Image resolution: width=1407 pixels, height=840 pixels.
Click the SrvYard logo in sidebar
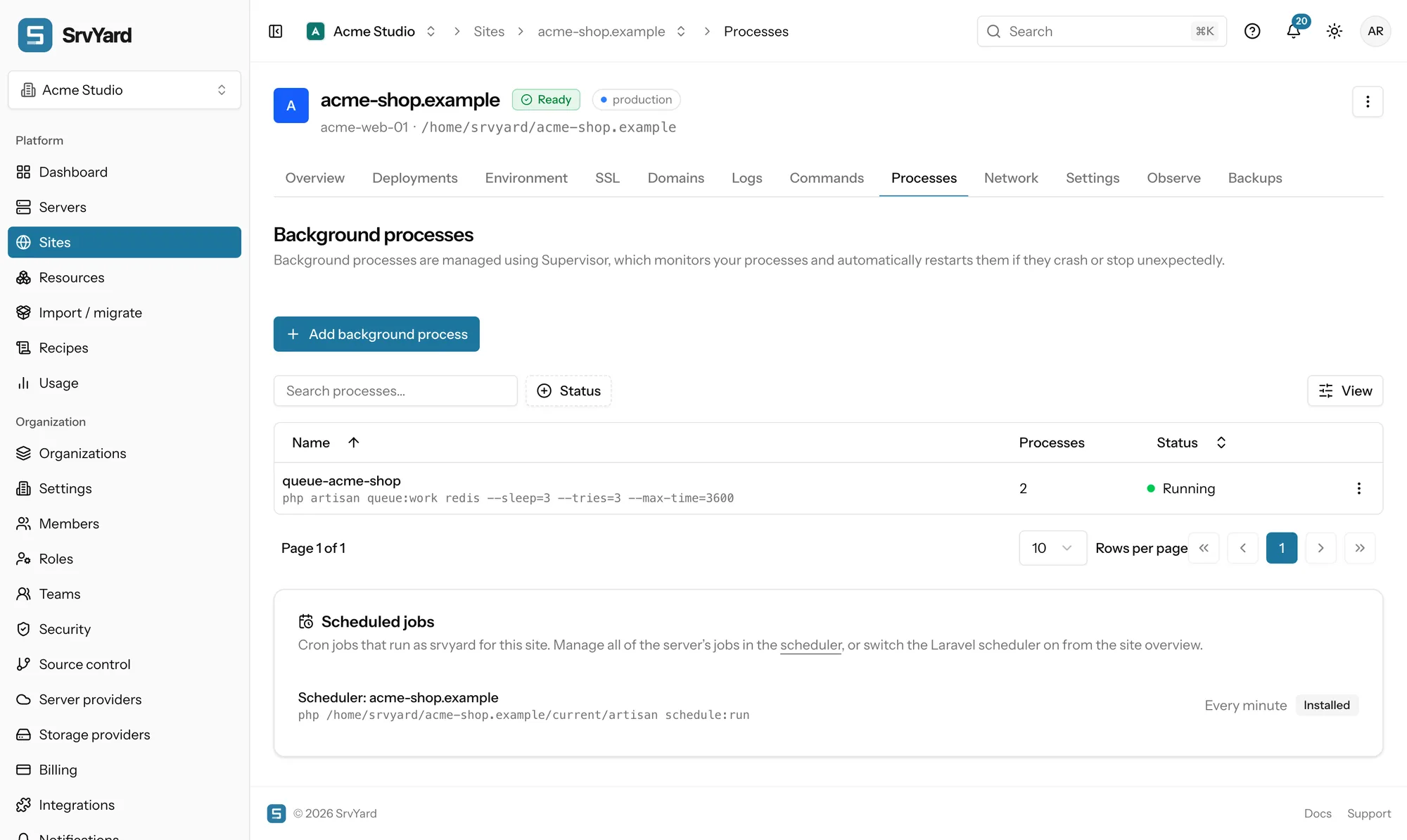[x=75, y=35]
